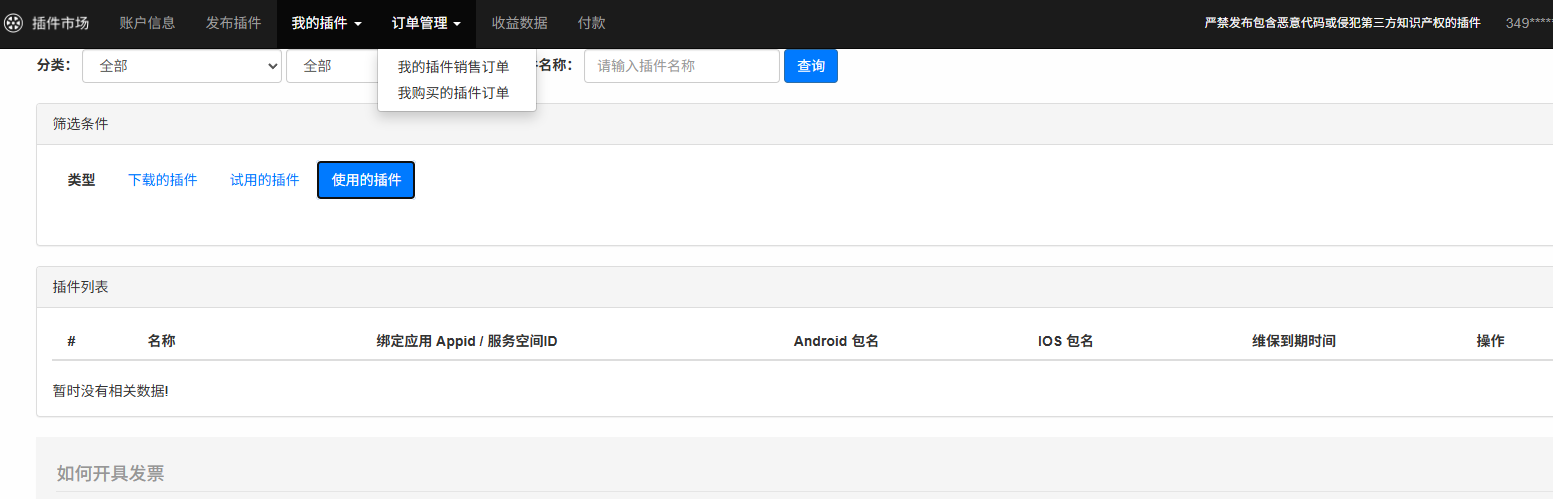Focus the 请输入插件名称 search field

681,66
